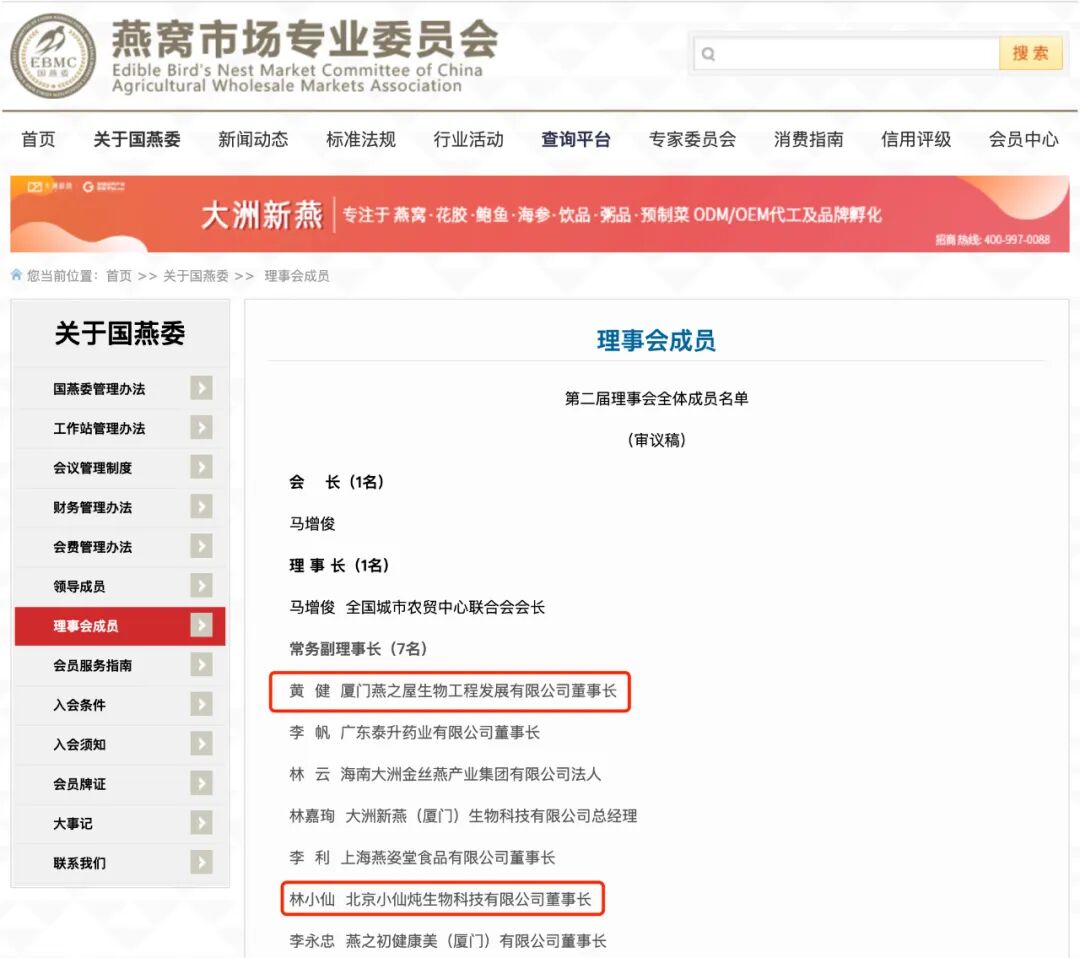Click 关于国燕委 breadcrumb link
The image size is (1080, 958).
[196, 275]
